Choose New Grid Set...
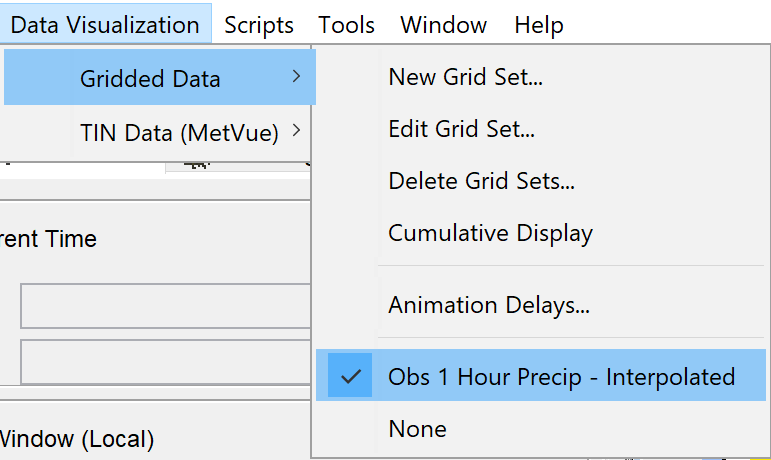Image resolution: width=771 pixels, height=460 pixels. (541, 77)
